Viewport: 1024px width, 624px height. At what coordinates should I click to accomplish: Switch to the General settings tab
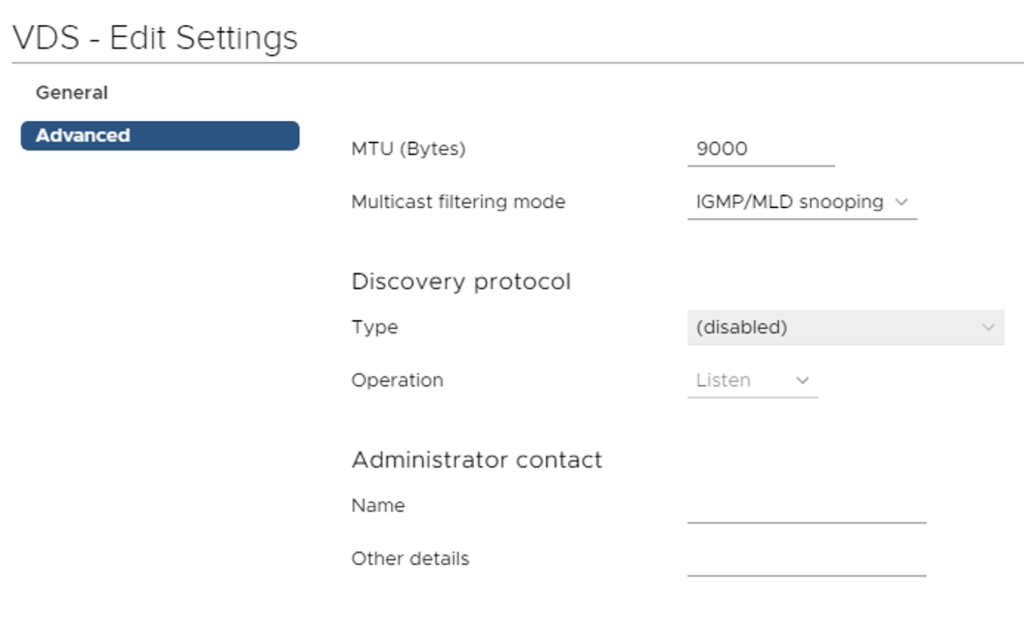pyautogui.click(x=72, y=93)
